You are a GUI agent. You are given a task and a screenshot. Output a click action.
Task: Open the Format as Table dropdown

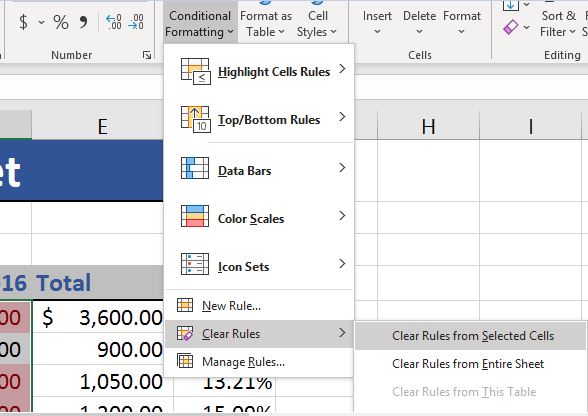266,23
